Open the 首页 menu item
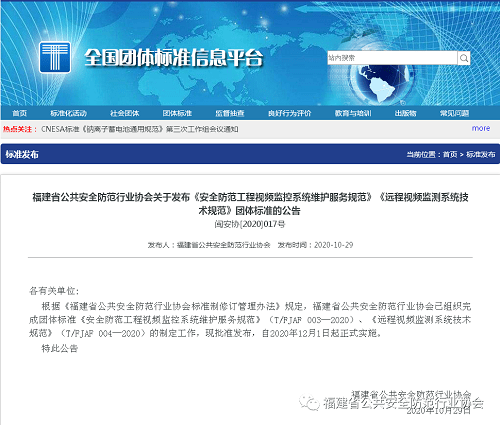This screenshot has width=500, height=425. [x=19, y=113]
